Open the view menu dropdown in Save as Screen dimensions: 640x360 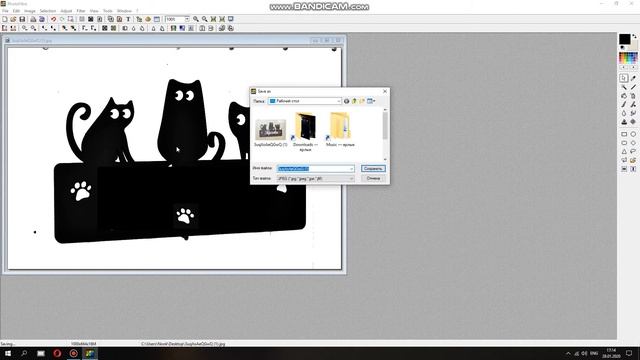coord(371,101)
